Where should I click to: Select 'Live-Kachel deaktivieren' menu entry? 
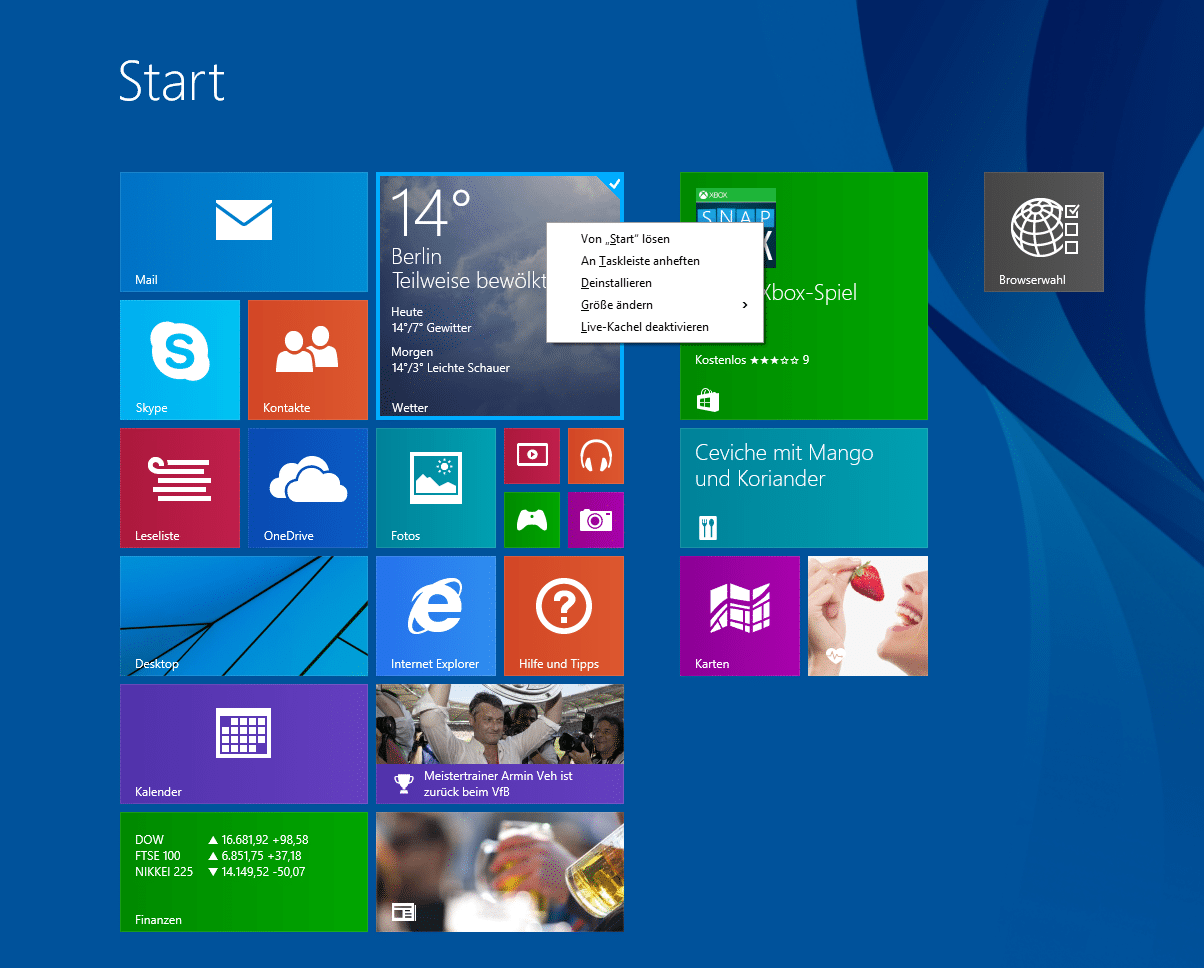click(655, 327)
